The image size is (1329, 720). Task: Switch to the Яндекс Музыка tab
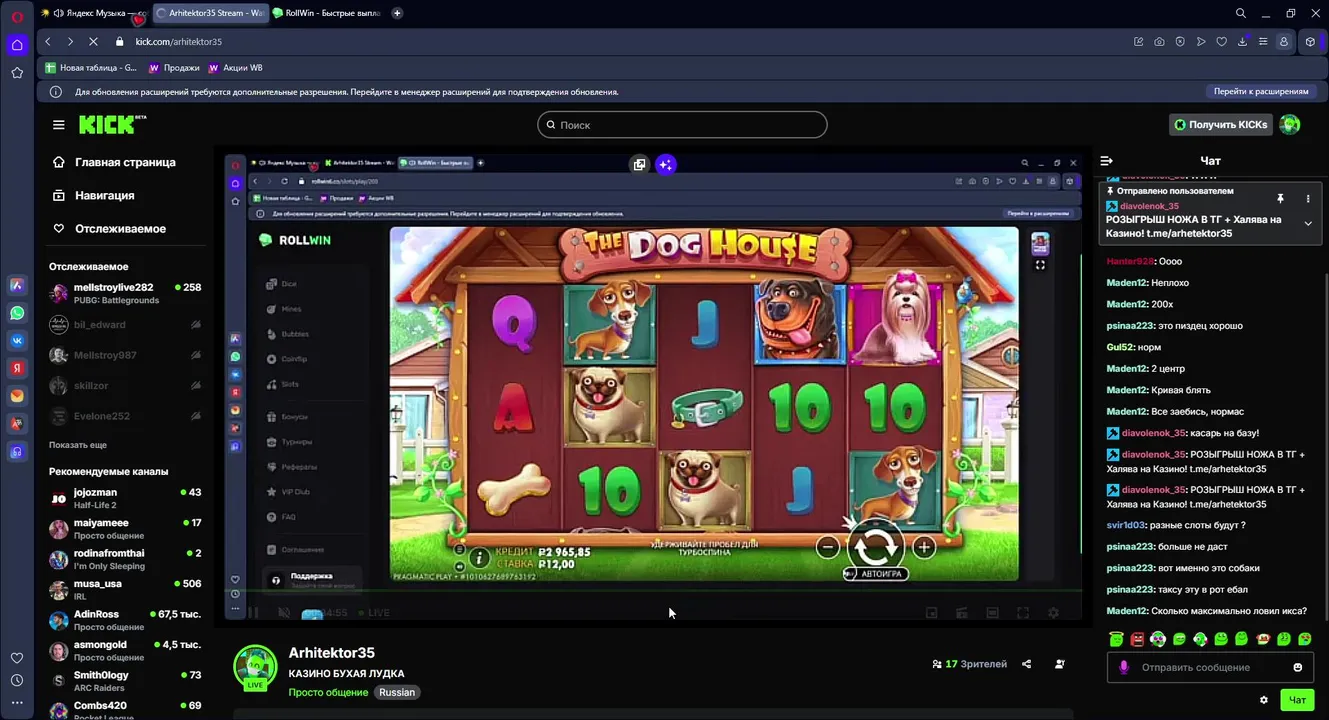95,14
